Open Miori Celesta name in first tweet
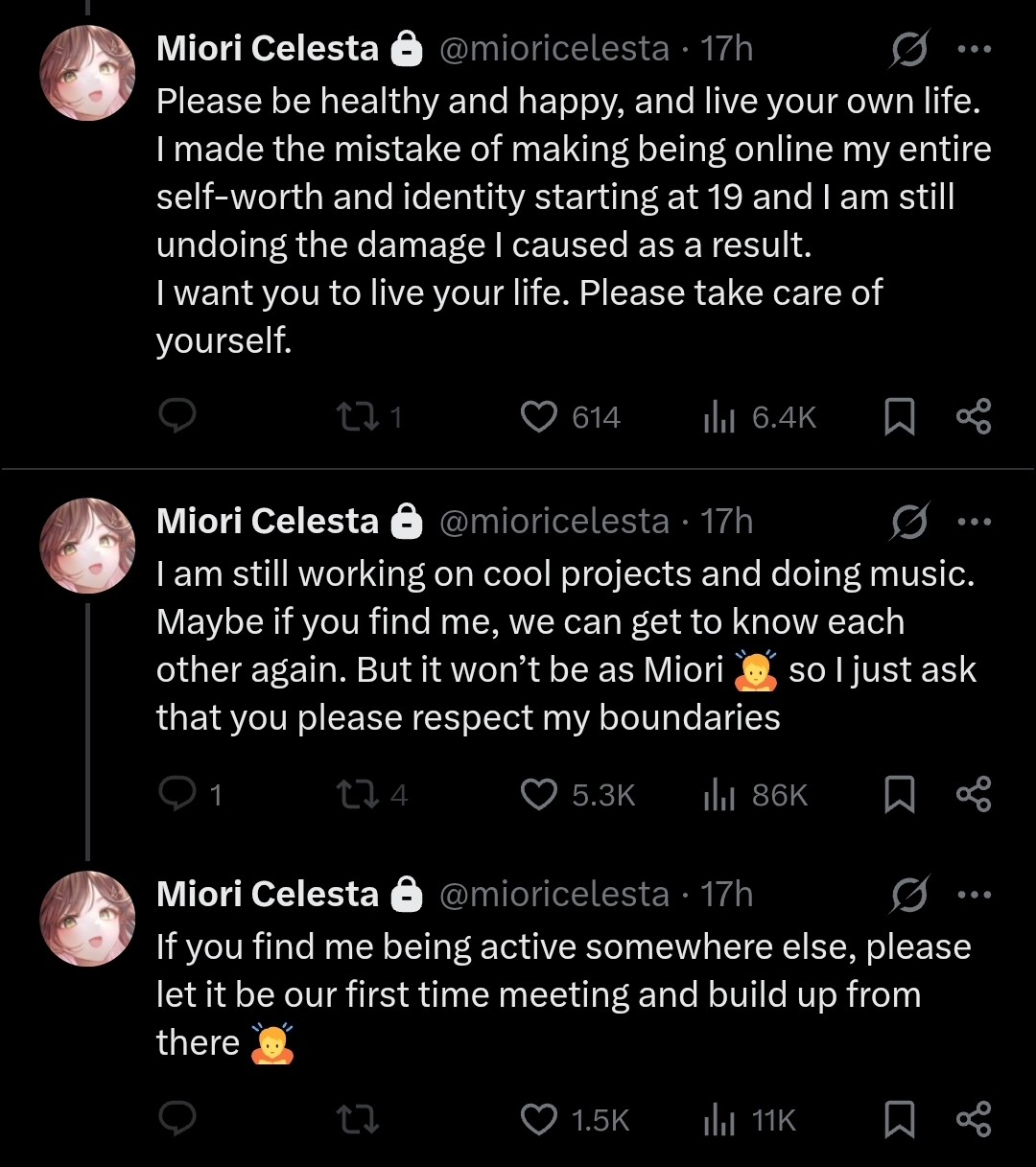This screenshot has width=1036, height=1167. tap(268, 48)
